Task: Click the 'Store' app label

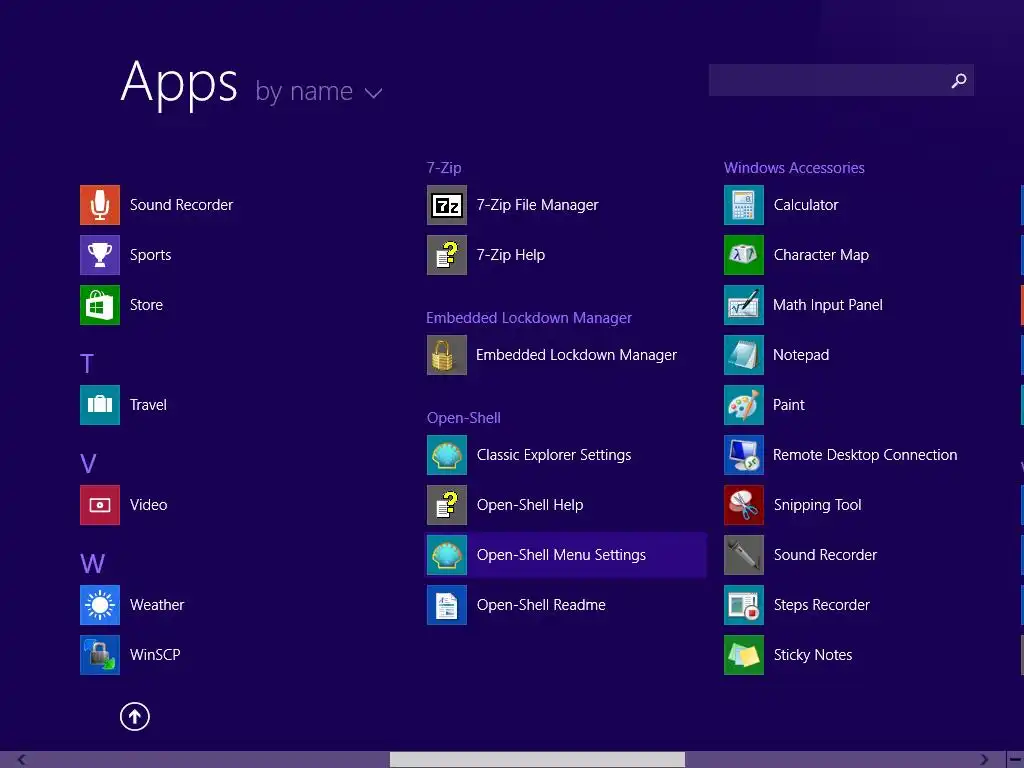Action: coord(146,305)
